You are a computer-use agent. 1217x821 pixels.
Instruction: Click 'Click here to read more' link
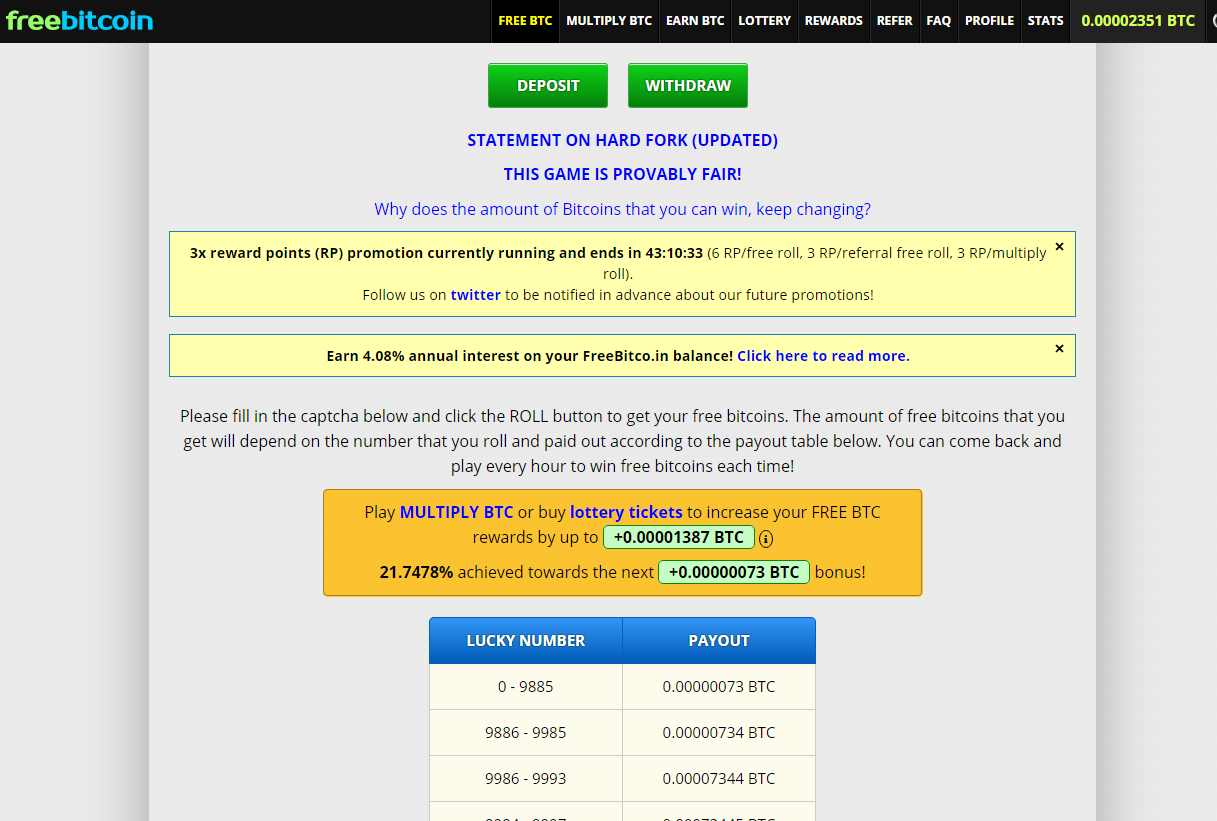[x=823, y=356]
